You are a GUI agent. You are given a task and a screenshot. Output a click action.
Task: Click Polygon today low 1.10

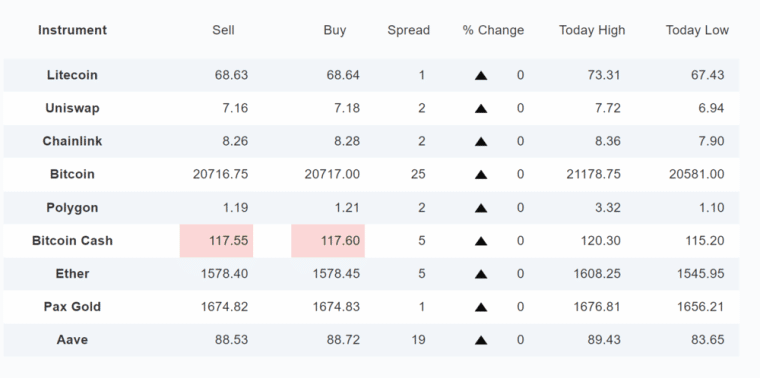[712, 207]
